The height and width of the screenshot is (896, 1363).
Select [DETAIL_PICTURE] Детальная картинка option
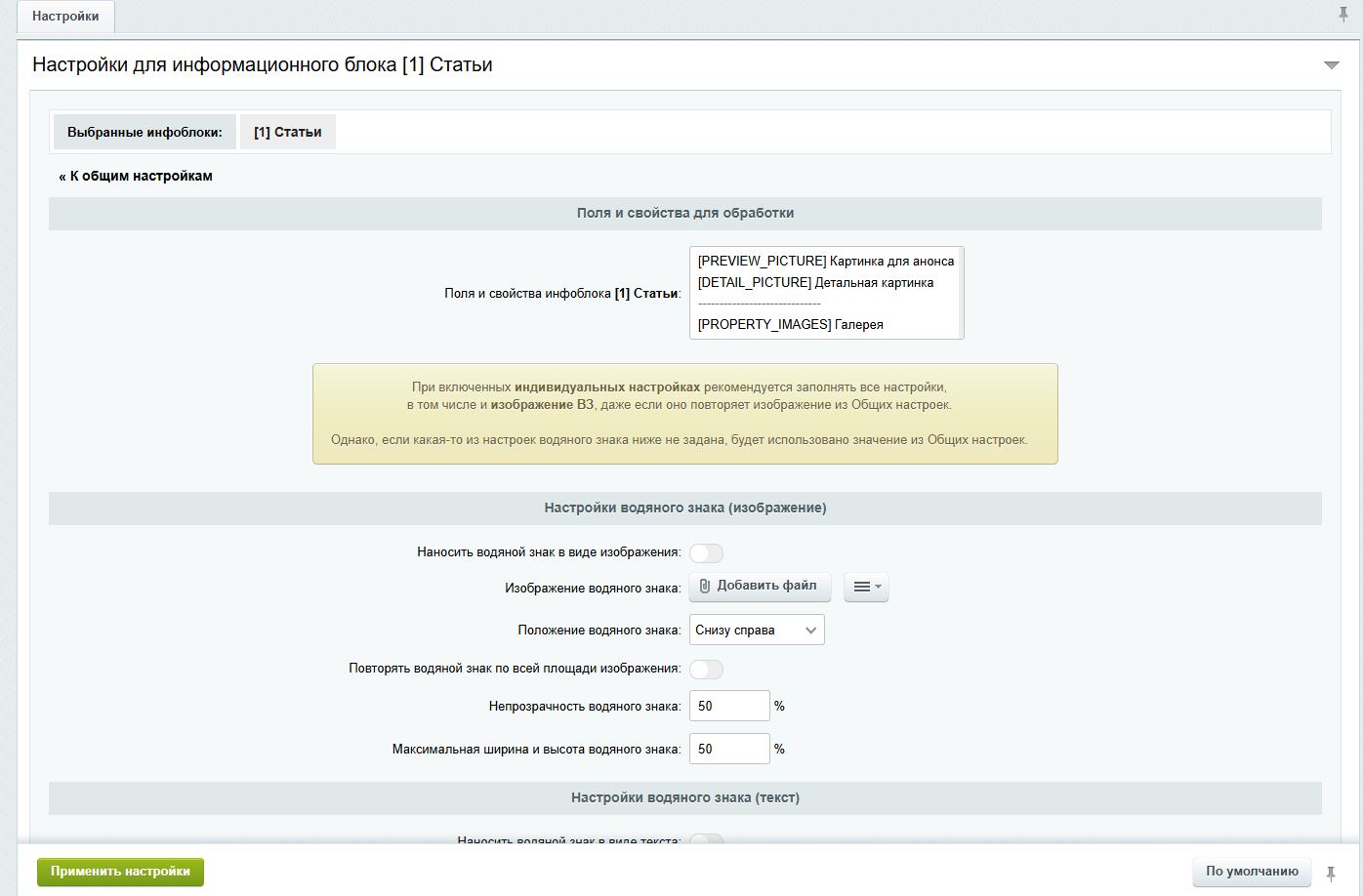tap(815, 282)
